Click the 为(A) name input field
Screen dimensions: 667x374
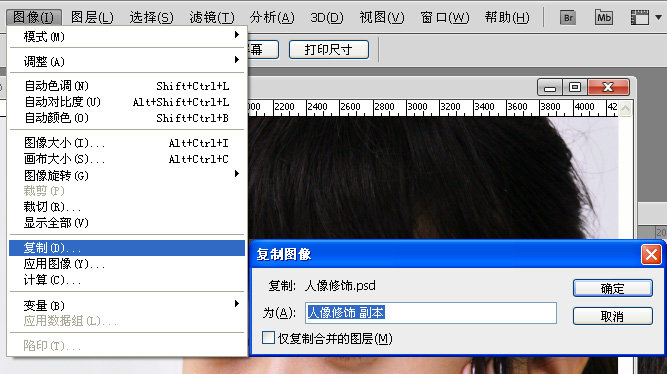[x=431, y=313]
